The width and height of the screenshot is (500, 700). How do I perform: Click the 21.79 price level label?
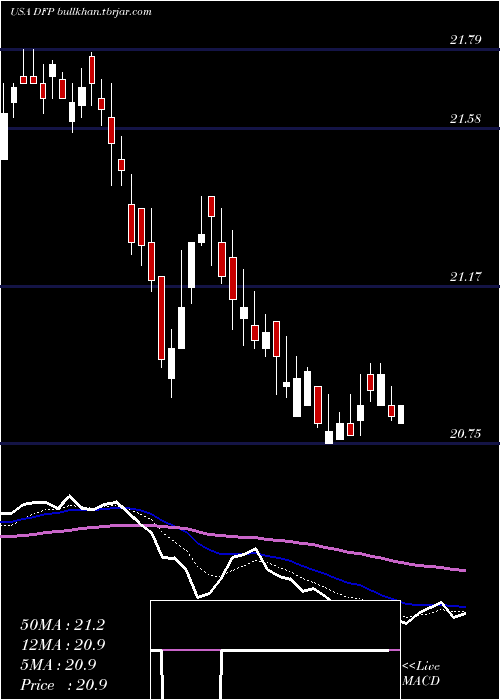[x=465, y=40]
